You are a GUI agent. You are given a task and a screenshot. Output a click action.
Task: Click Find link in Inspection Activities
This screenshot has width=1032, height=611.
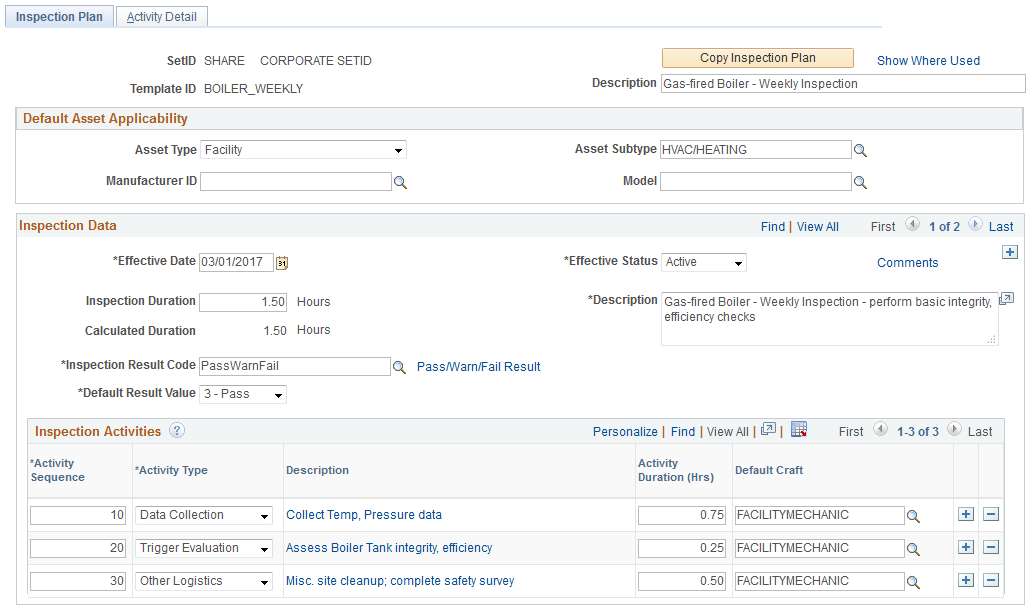(x=683, y=431)
